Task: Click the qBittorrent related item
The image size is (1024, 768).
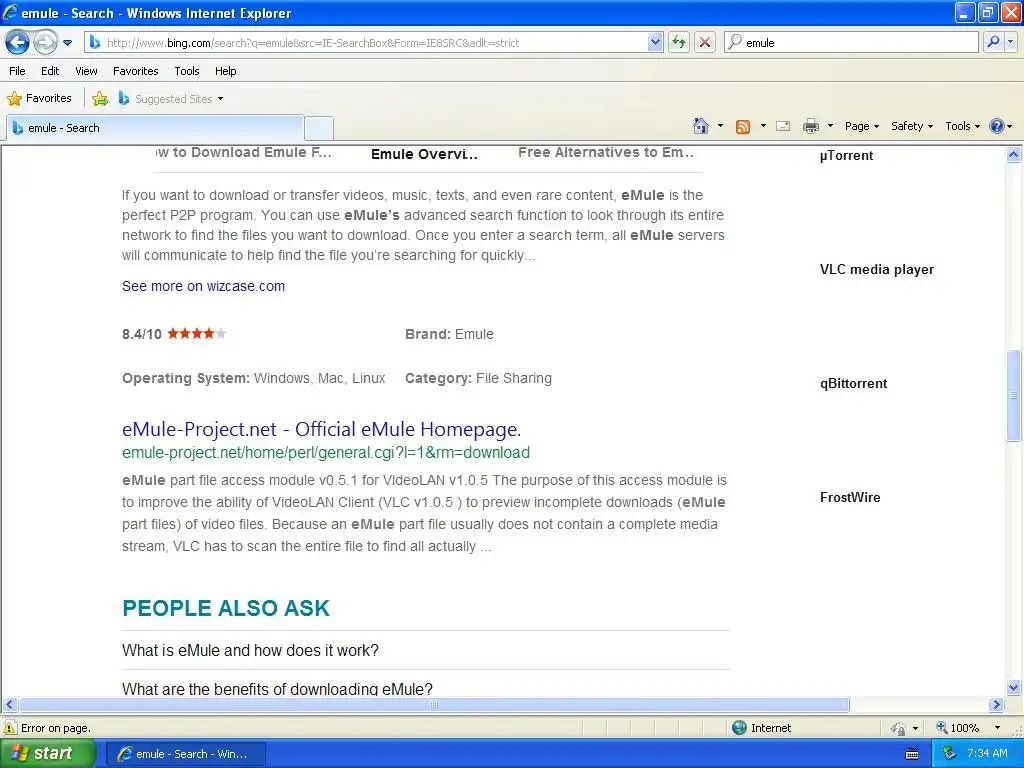Action: coord(853,383)
